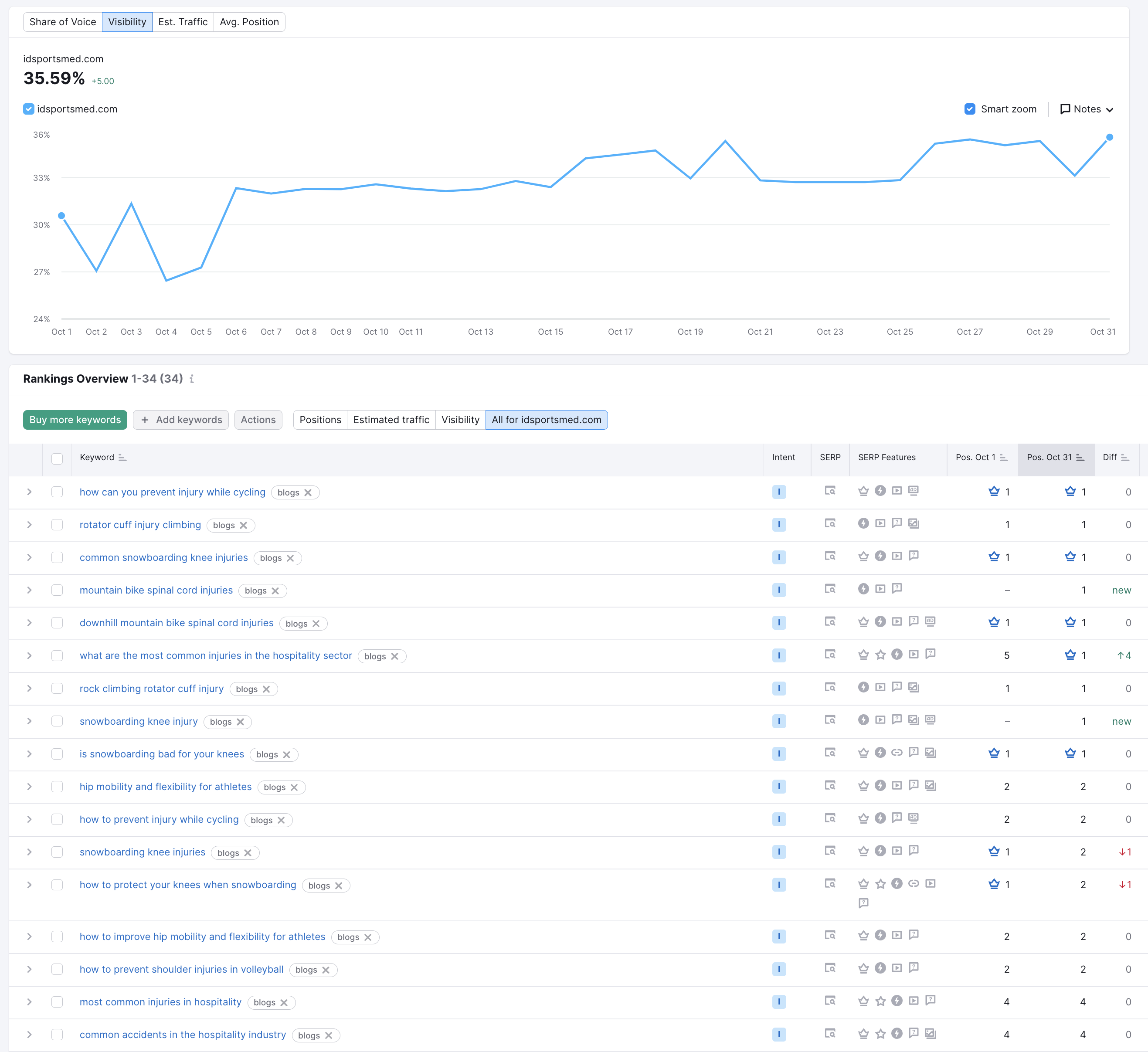Open keyword 'hip mobility and flexibility for athletes'
This screenshot has height=1052, width=1148.
point(166,786)
